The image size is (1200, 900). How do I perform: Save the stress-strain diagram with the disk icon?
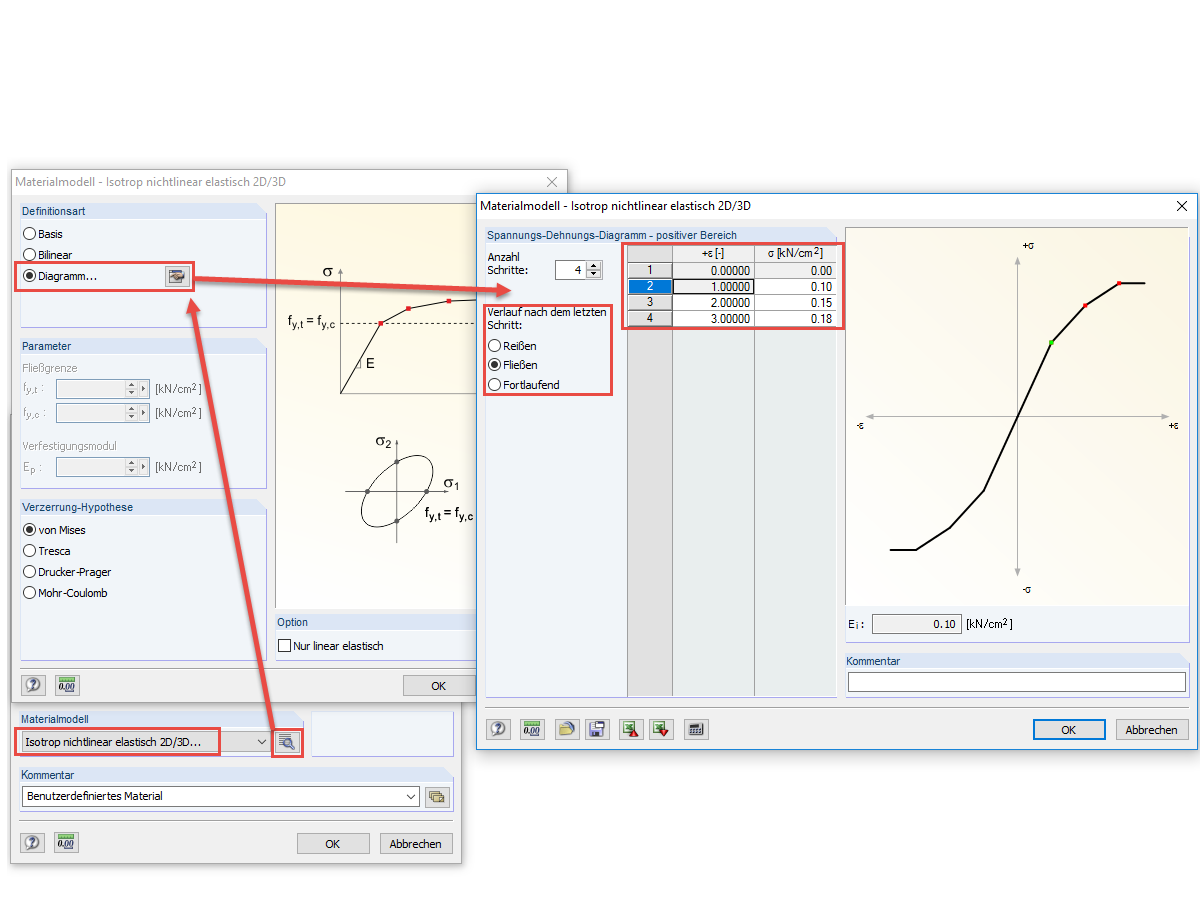tap(597, 729)
